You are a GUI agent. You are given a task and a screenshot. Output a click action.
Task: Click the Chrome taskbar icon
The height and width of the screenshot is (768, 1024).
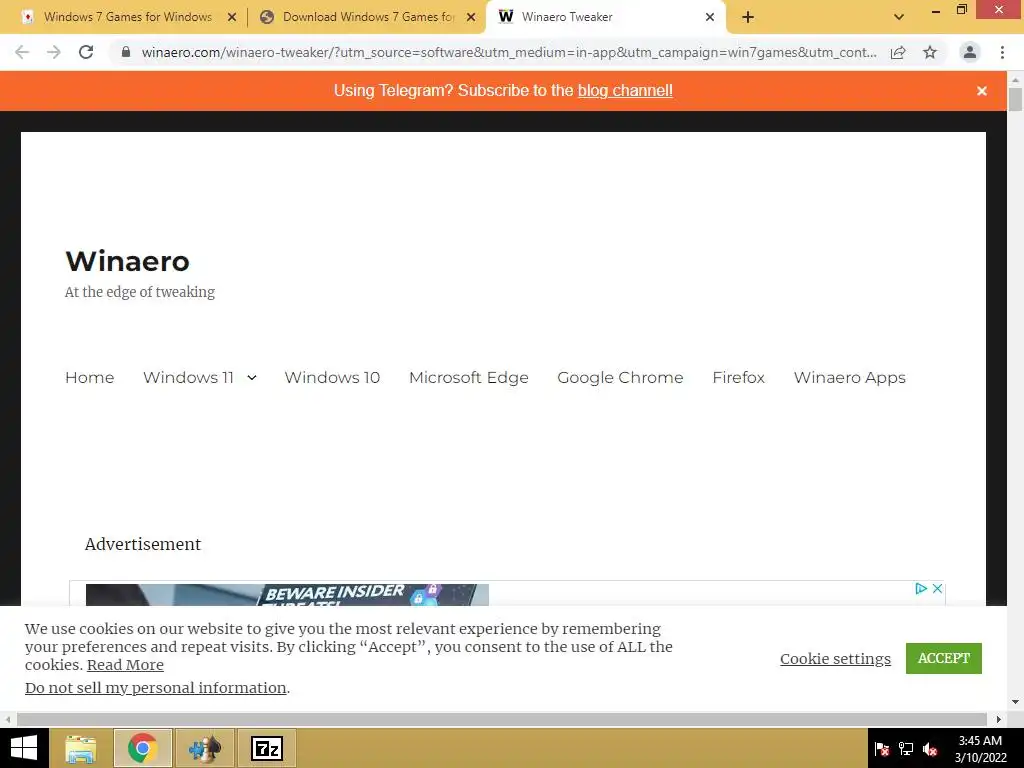click(142, 748)
